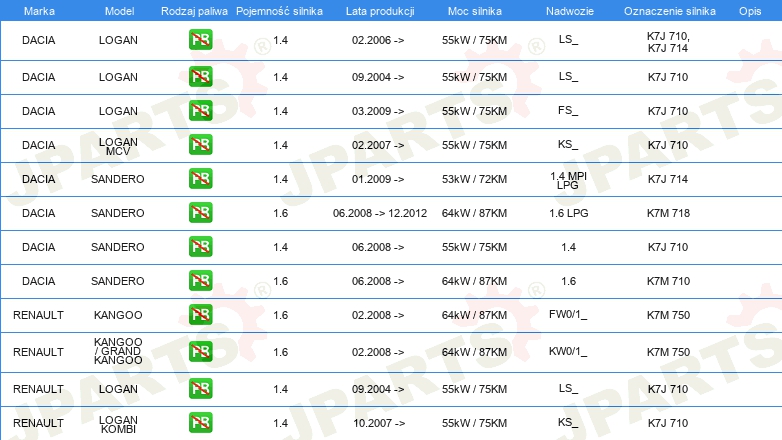Viewport: 782px width, 440px height.
Task: Select the '10.2007 ->' production date cell
Action: (379, 423)
